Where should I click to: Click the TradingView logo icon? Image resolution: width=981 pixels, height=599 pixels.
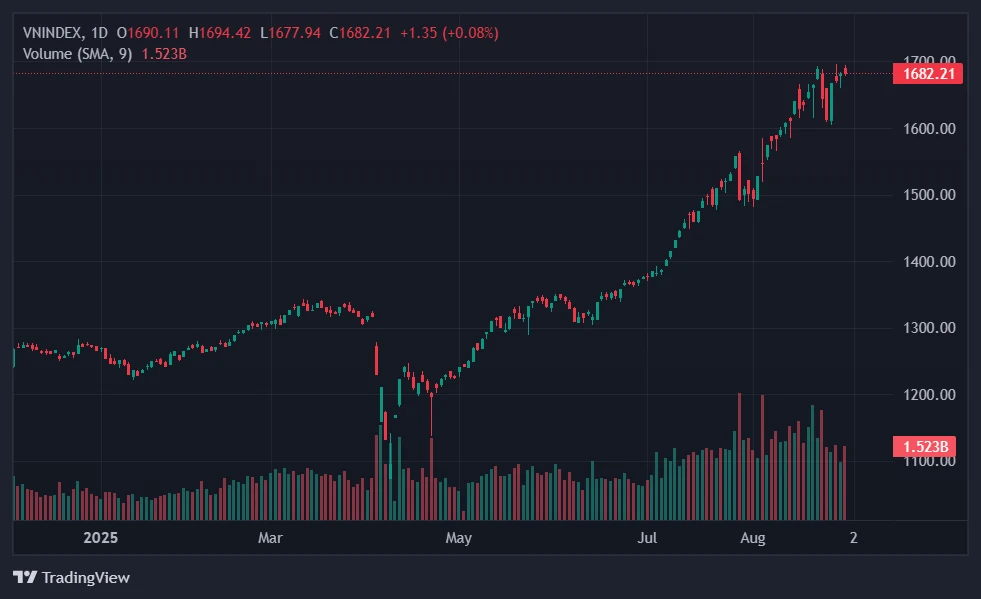pos(24,577)
